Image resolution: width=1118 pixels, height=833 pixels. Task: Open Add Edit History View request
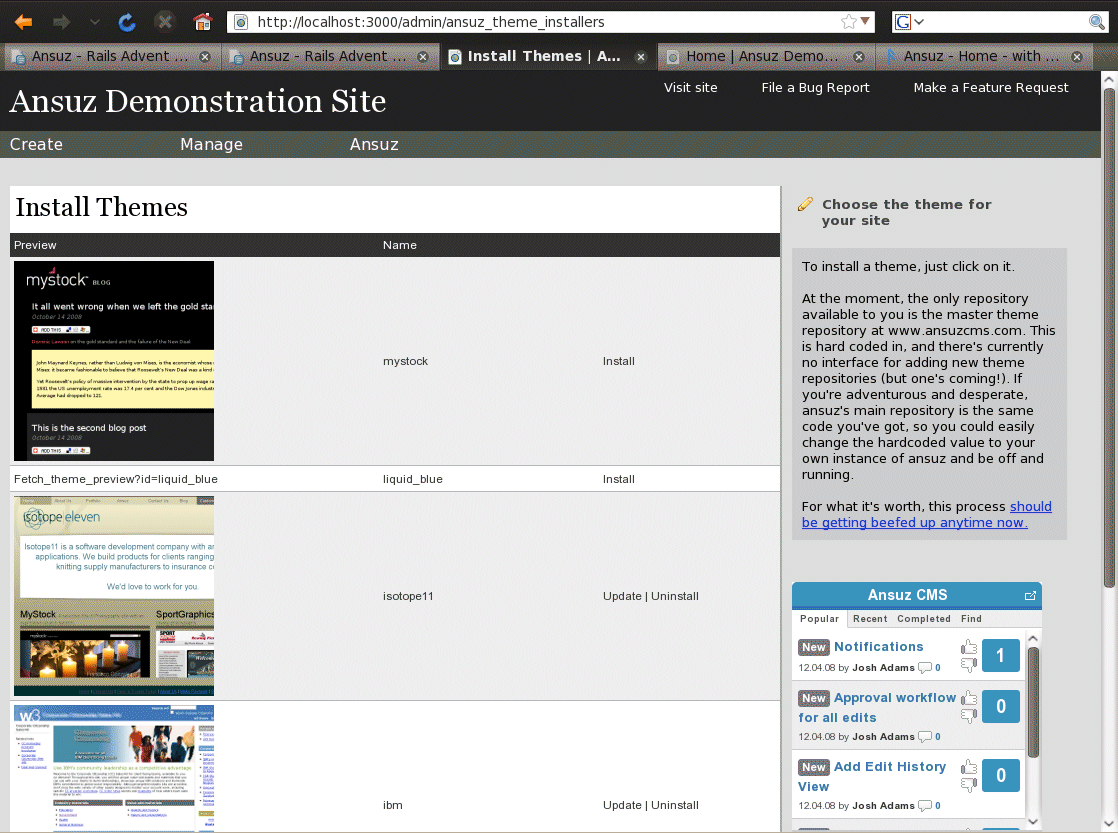pos(872,777)
